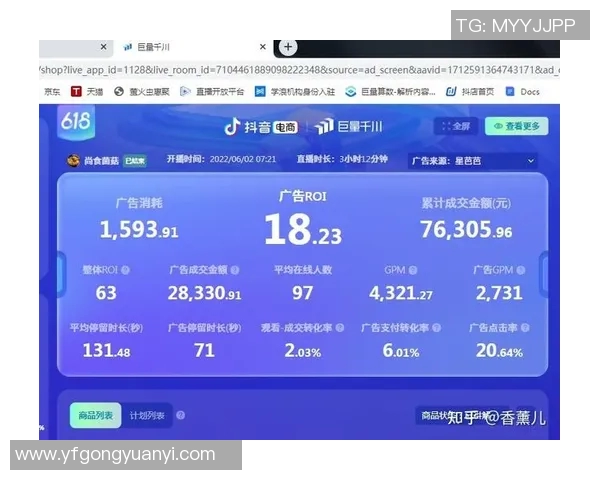The height and width of the screenshot is (480, 600).
Task: Click the 广告成交金额 value 28,330.91
Action: [x=204, y=293]
